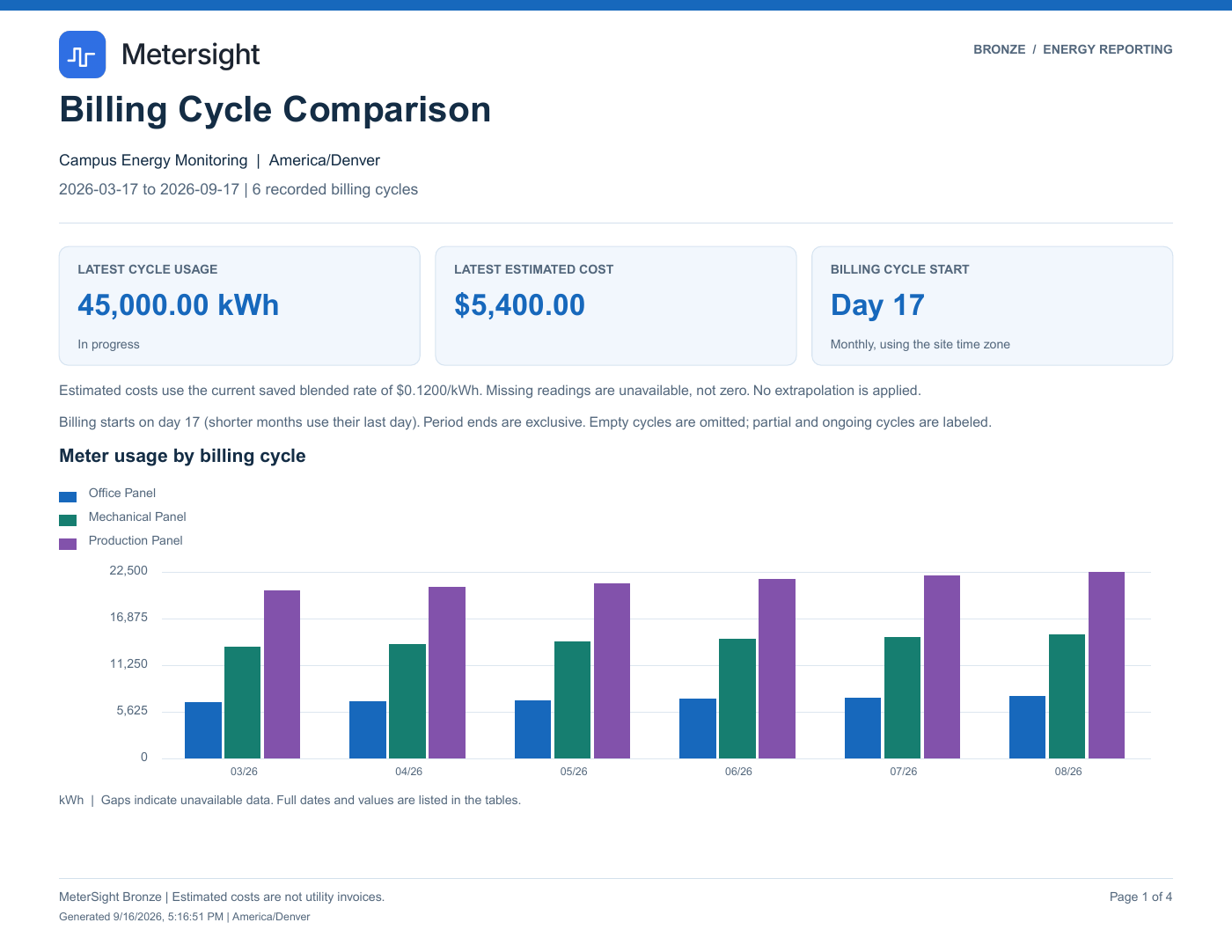This screenshot has height=952, width=1232.
Task: Click the gaps indicate unavailable data note
Action: [311, 801]
